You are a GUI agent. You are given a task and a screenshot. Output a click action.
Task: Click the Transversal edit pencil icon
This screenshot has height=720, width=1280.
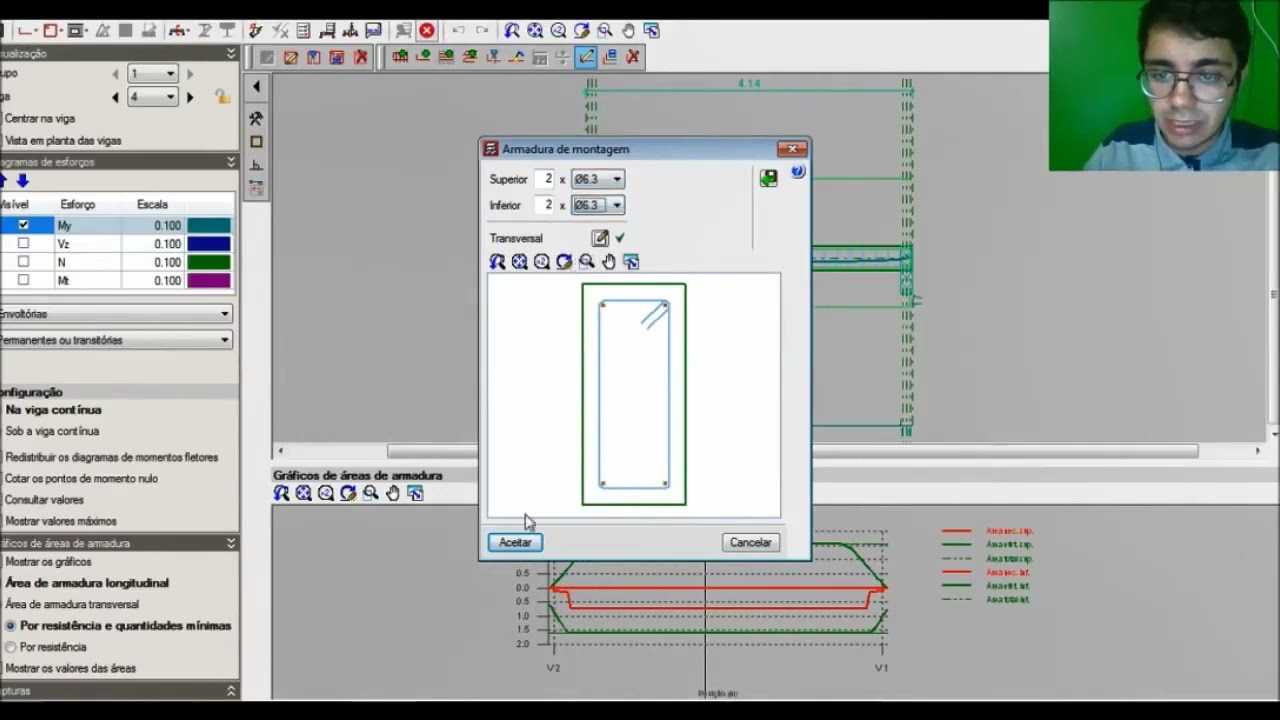click(x=600, y=238)
